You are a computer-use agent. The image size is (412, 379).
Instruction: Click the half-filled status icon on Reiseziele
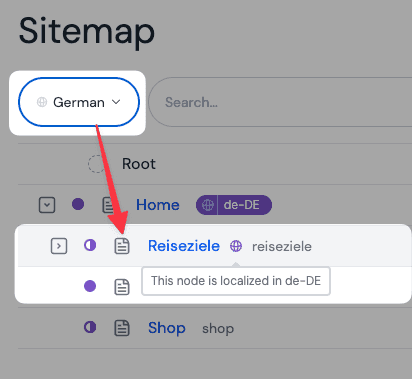[90, 245]
